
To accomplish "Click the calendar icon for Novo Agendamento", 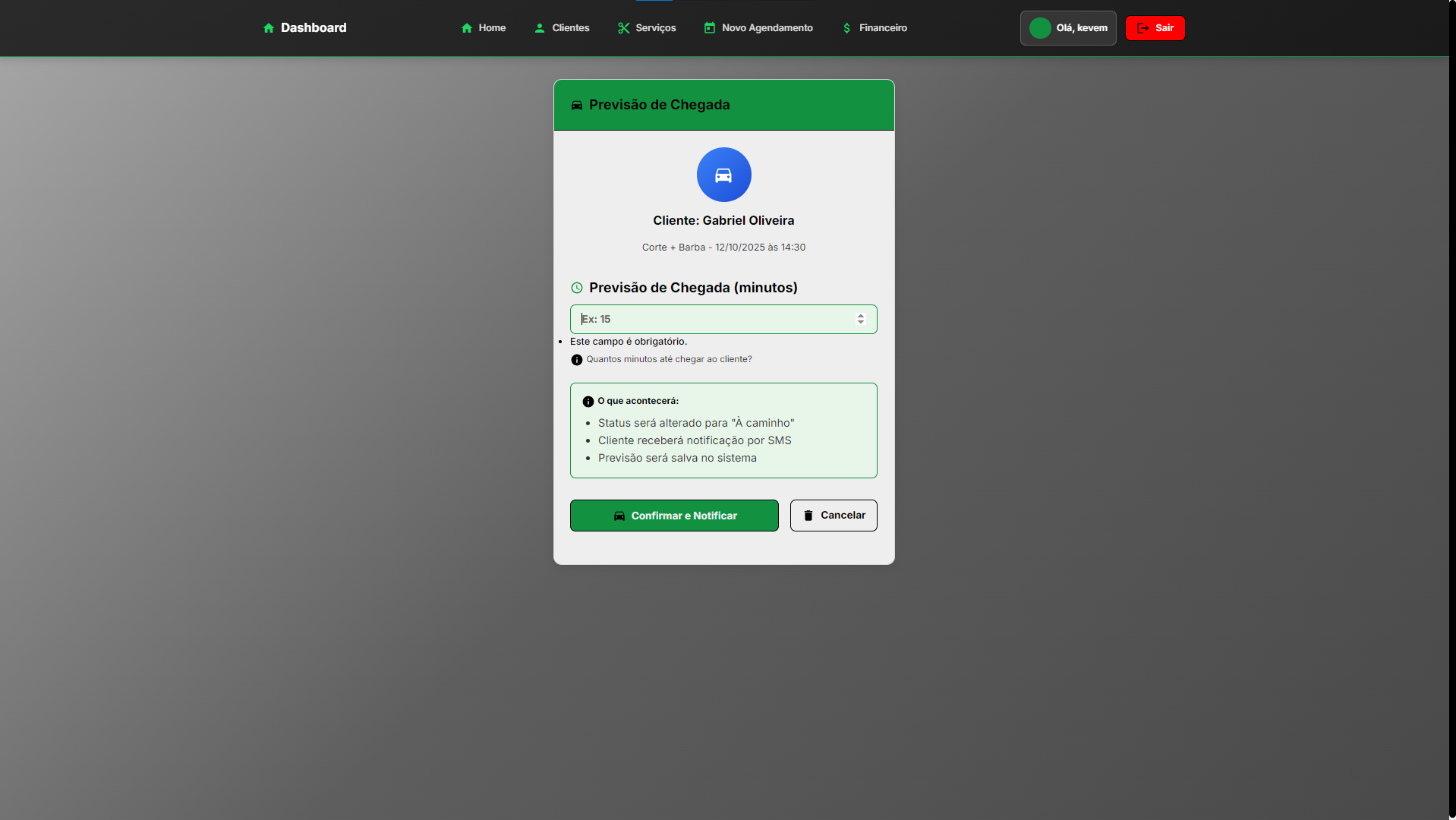I will 709,28.
